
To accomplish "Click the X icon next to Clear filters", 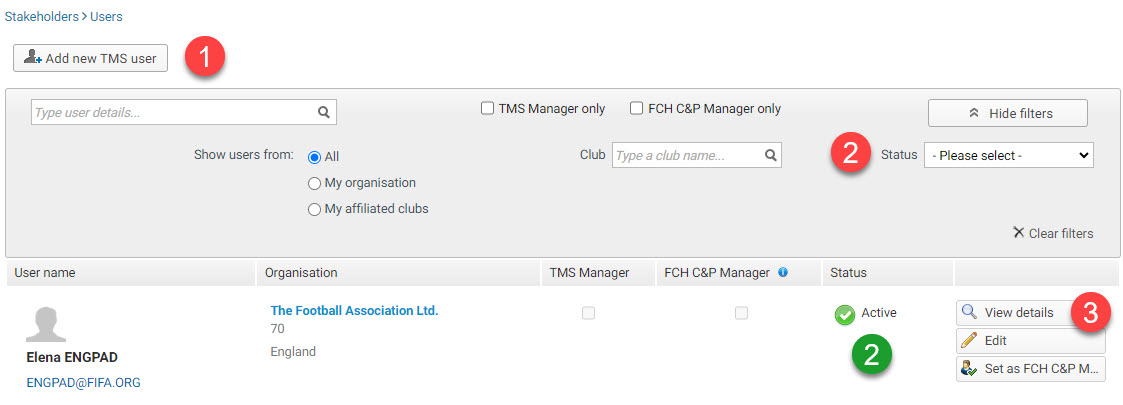I will 1018,233.
